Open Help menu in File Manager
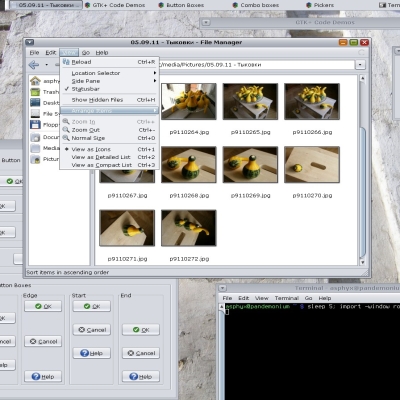The height and width of the screenshot is (400, 400). click(102, 53)
